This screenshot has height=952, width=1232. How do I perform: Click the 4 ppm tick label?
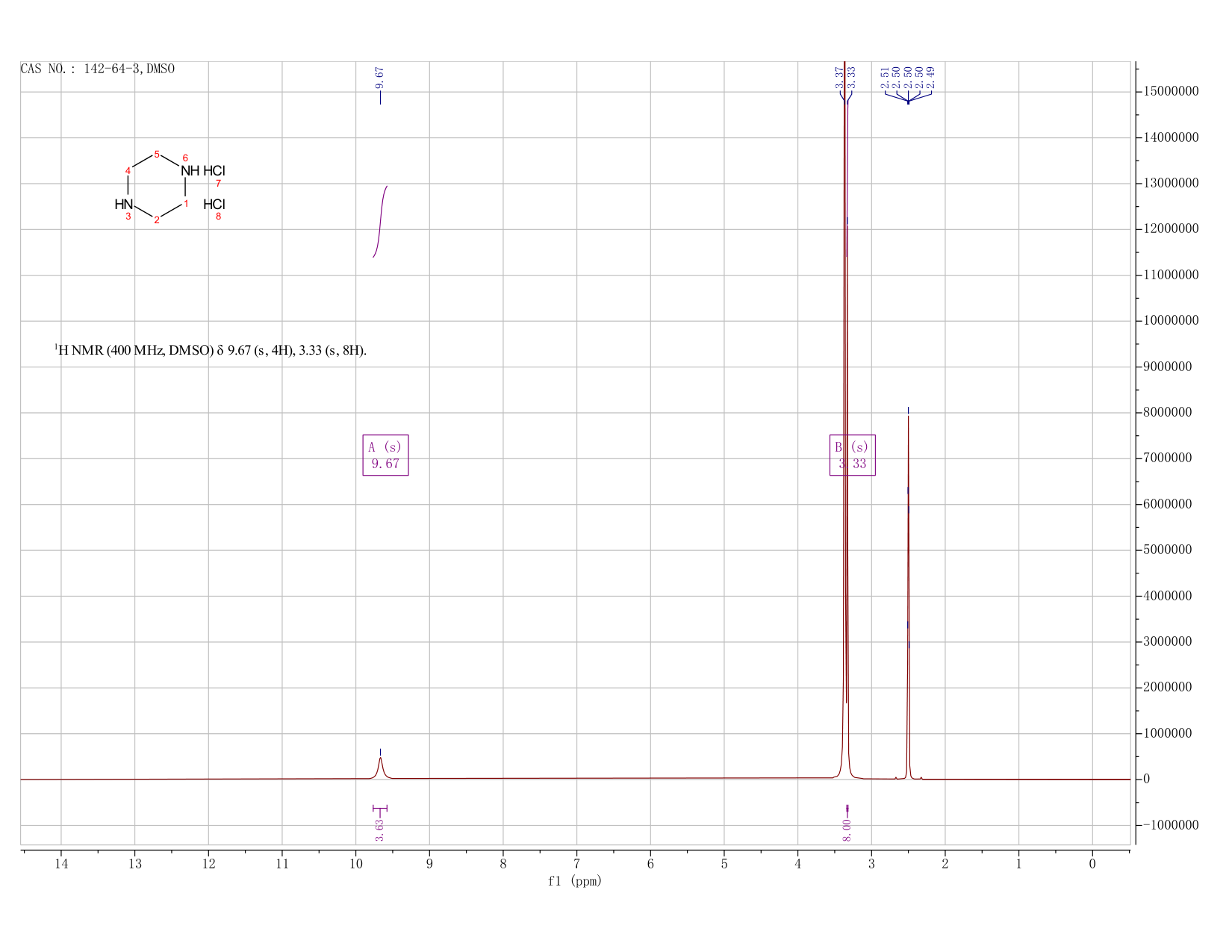(x=798, y=864)
